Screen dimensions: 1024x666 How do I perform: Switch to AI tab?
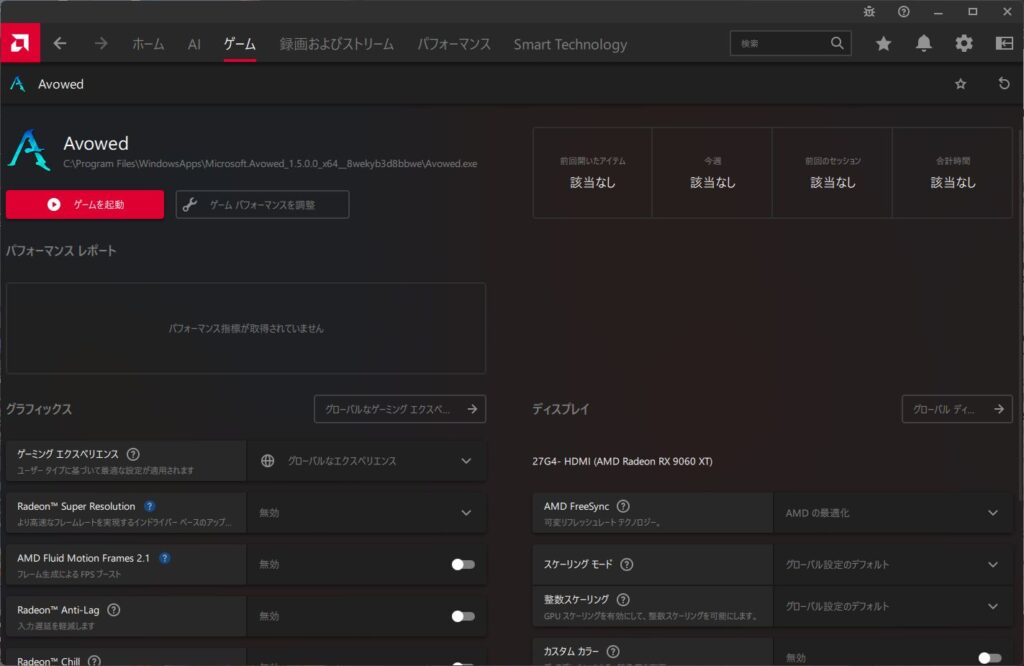(194, 44)
